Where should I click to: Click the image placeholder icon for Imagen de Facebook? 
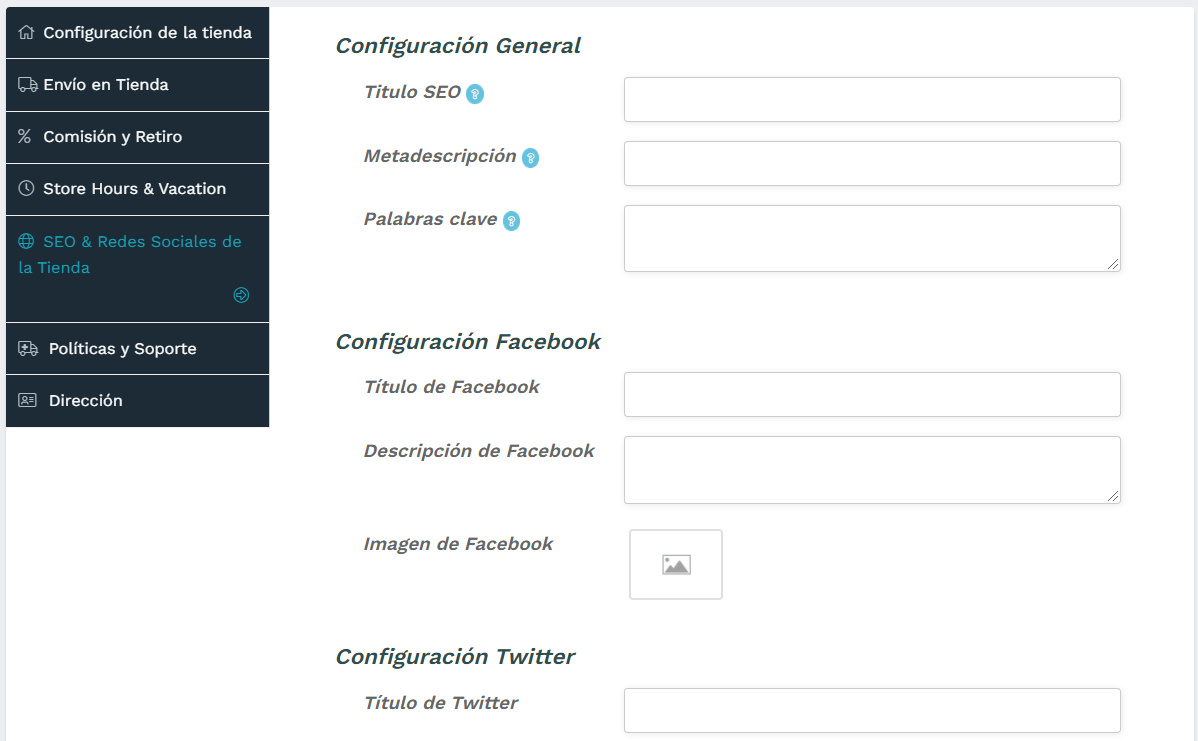point(675,564)
